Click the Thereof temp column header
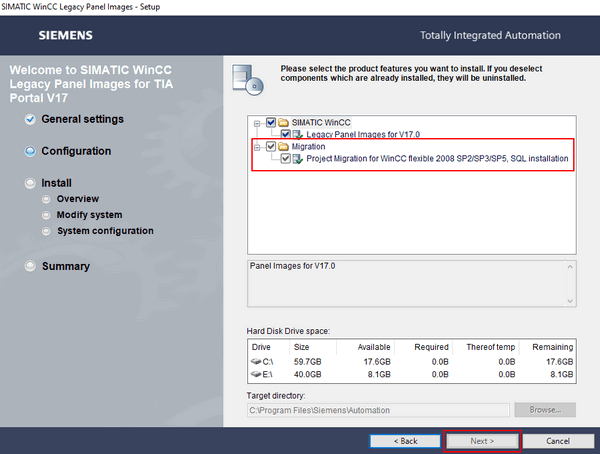Viewport: 600px width, 454px height. coord(491,347)
